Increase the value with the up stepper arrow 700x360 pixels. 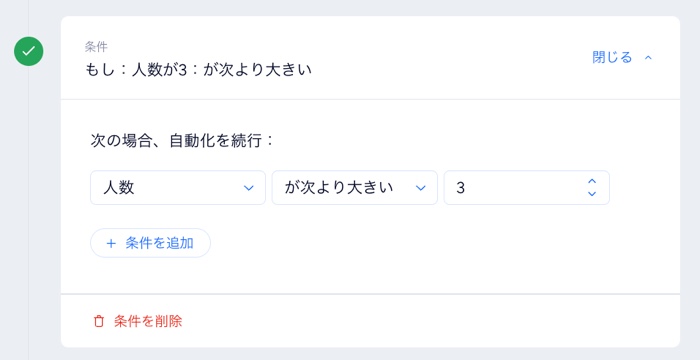(592, 181)
